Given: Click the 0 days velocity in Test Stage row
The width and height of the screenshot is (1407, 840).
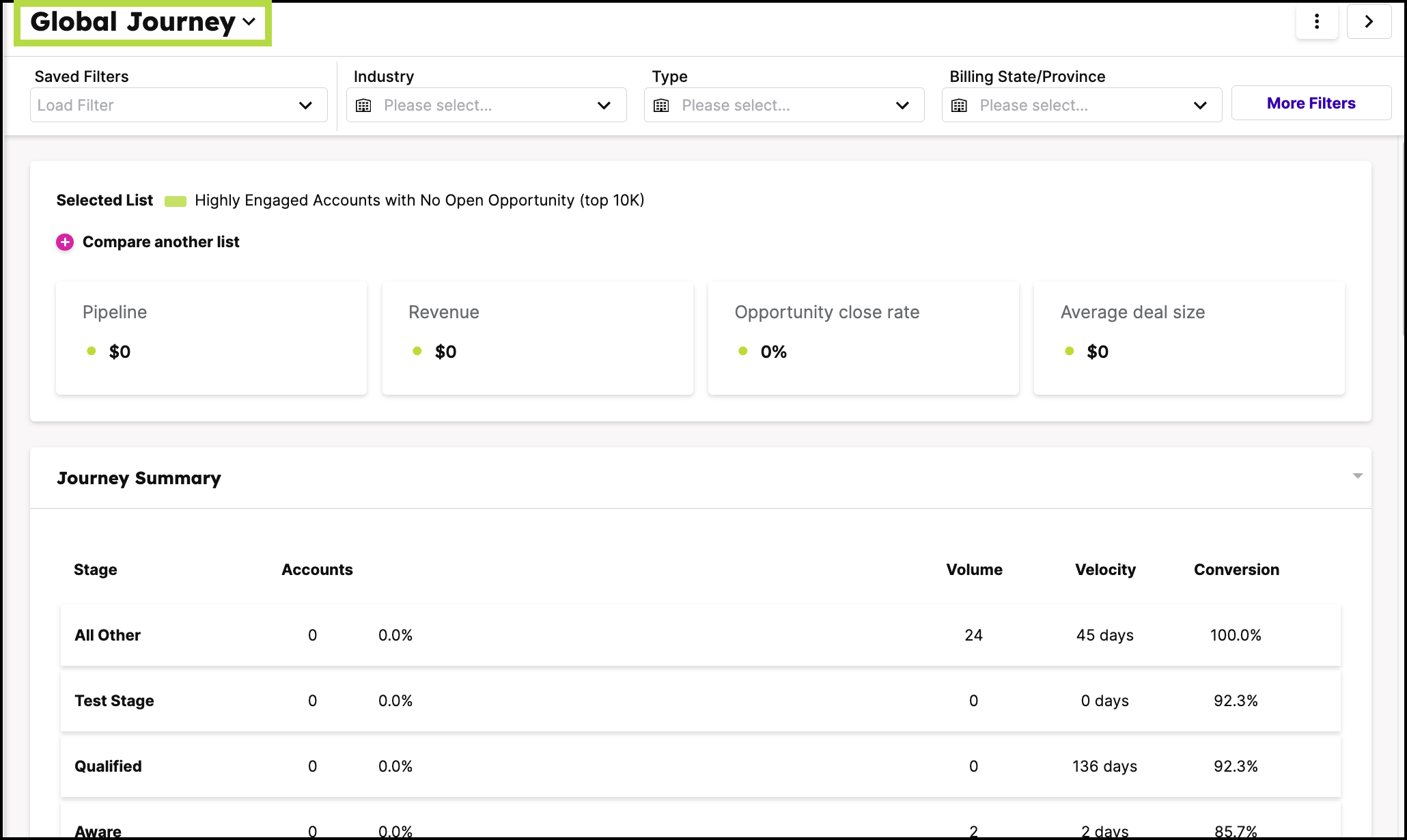Looking at the screenshot, I should click(x=1105, y=701).
